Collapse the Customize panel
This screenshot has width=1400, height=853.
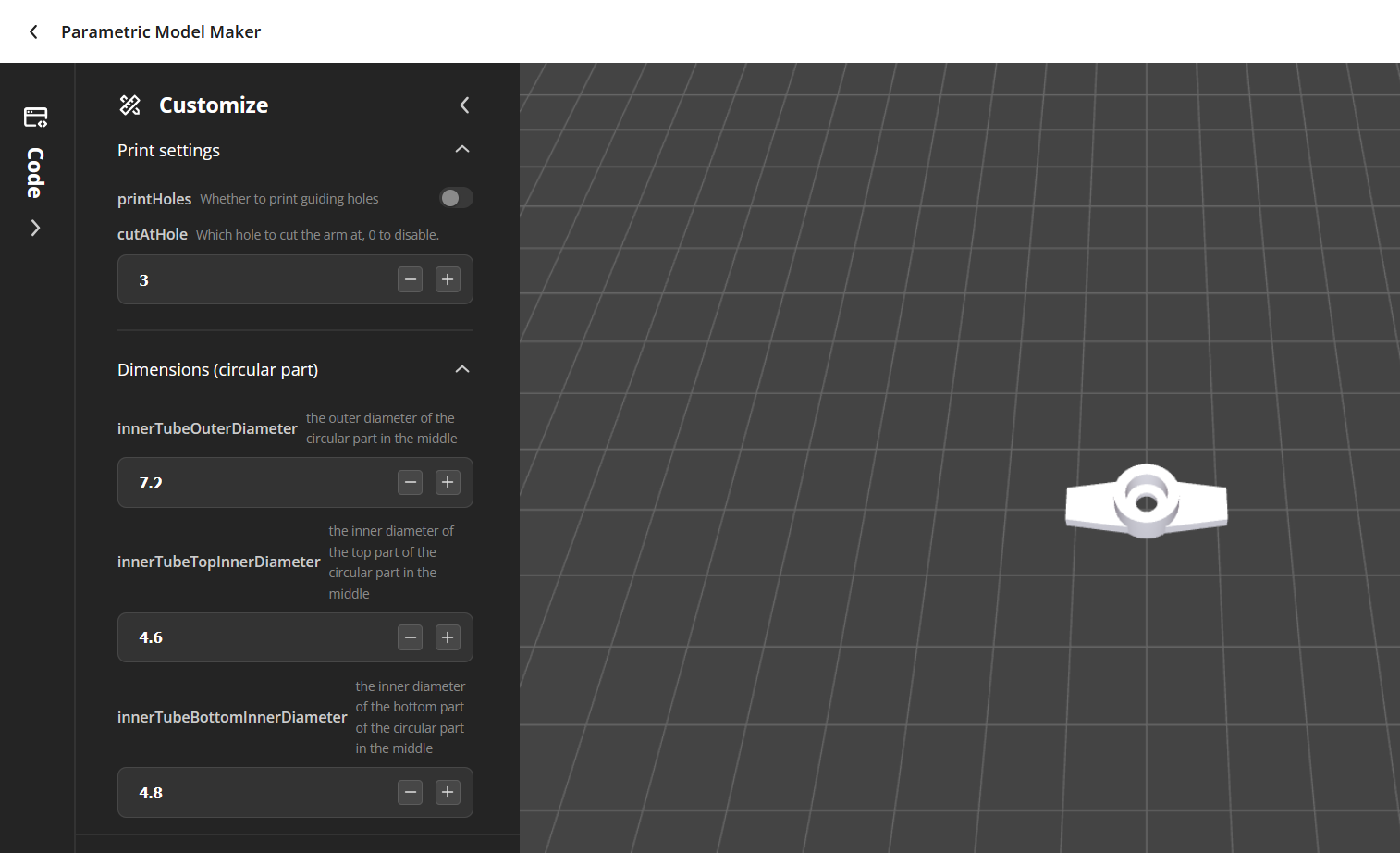(464, 105)
